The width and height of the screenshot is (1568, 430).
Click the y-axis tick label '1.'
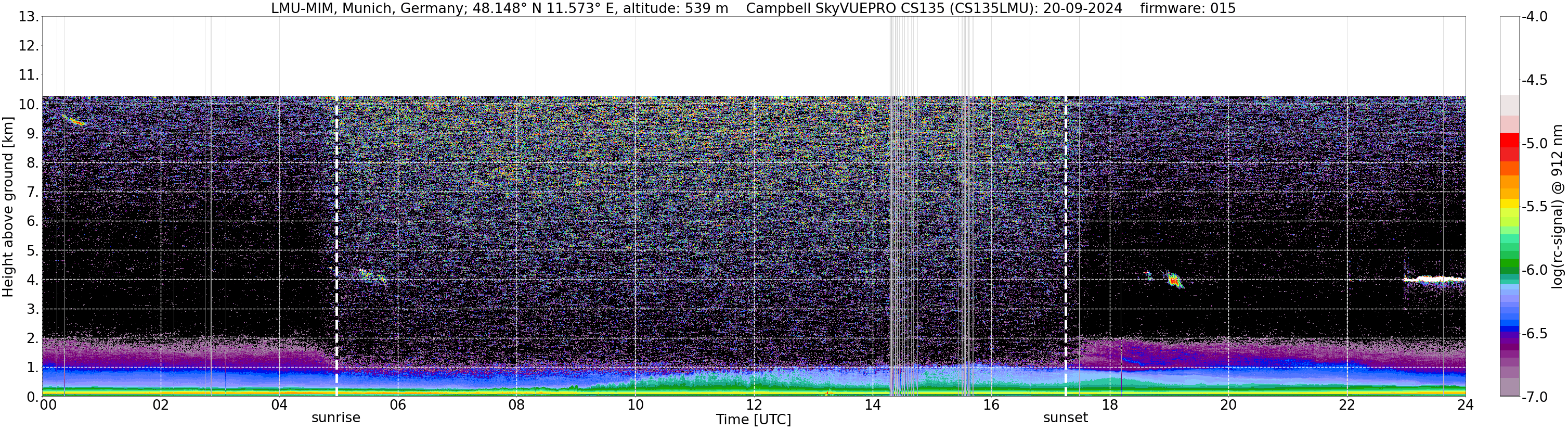32,368
